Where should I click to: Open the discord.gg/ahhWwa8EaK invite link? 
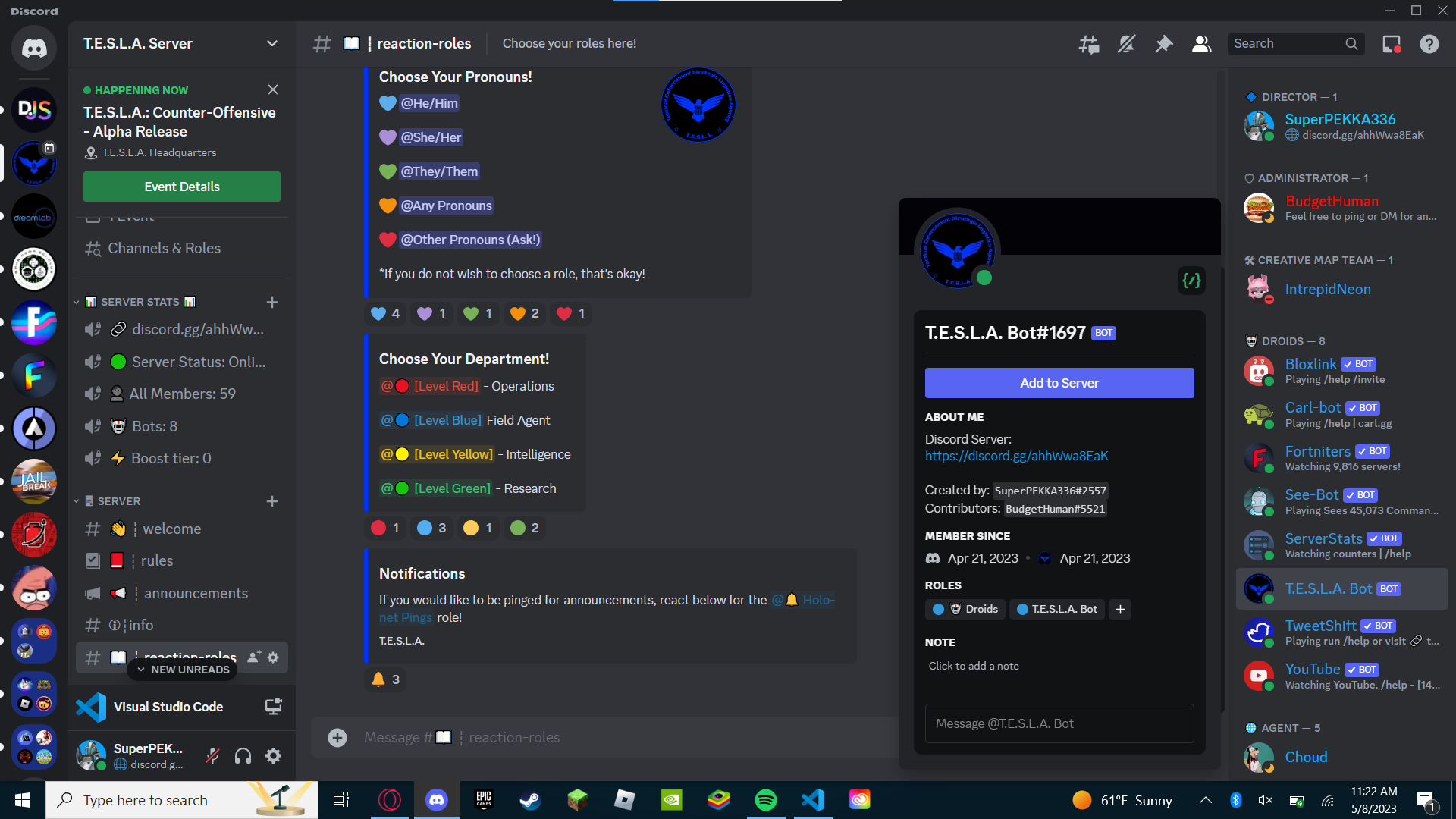[1016, 456]
